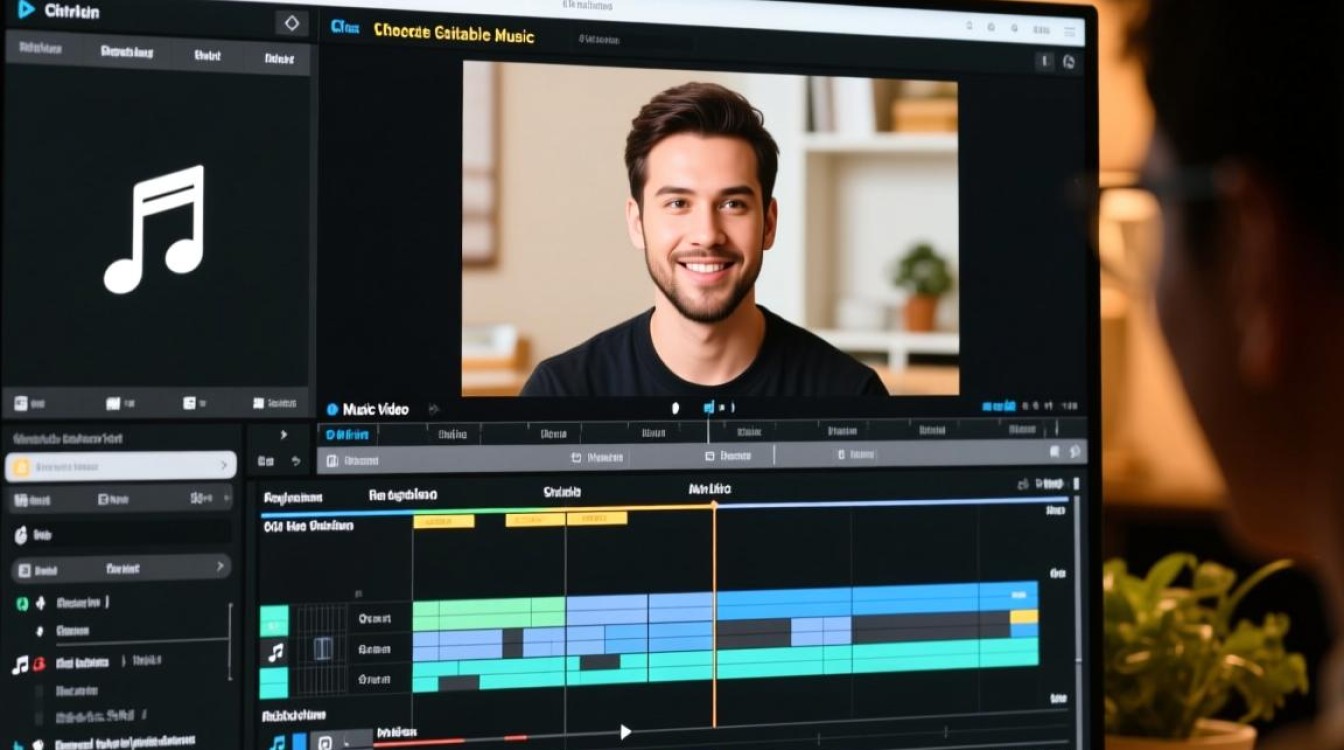Screen dimensions: 1344x750
Task: Toggle the green circle icon in the left track list
Action: pyautogui.click(x=22, y=603)
